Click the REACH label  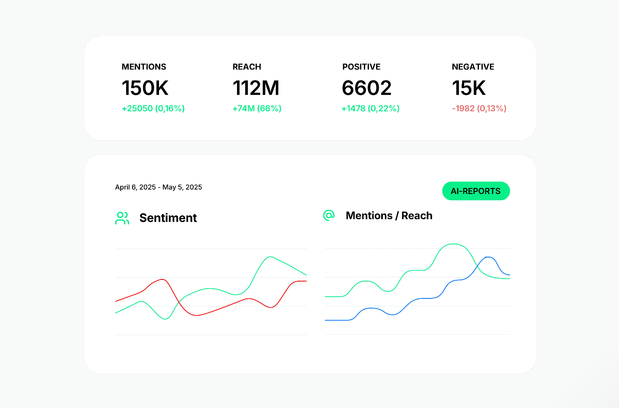pyautogui.click(x=247, y=67)
